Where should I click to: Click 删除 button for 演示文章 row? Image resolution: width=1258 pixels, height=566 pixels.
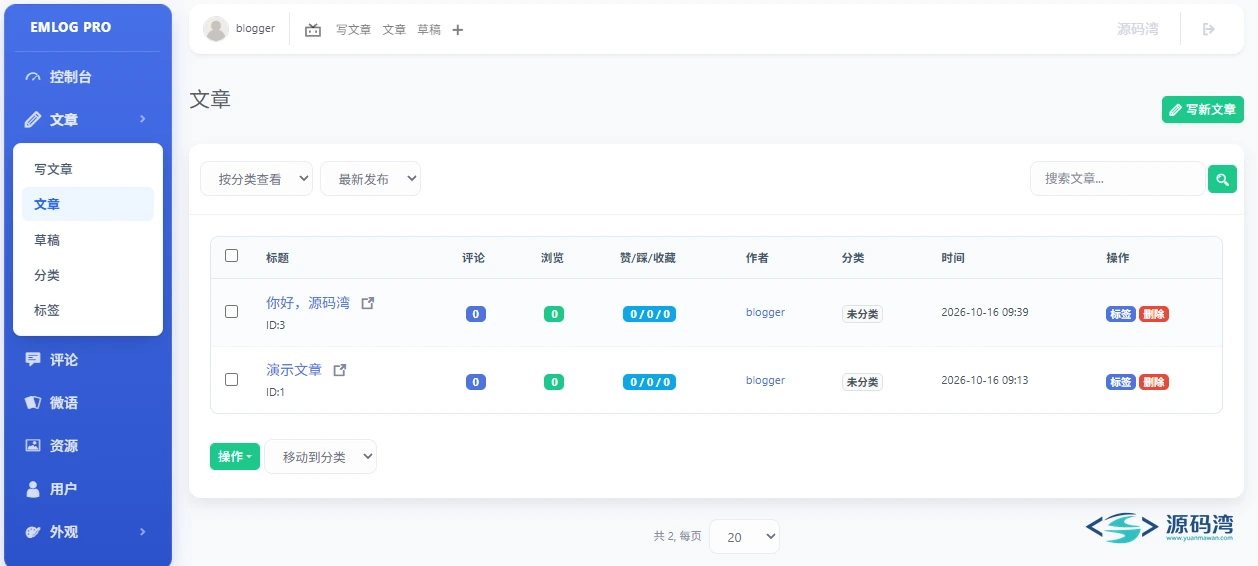pos(1154,382)
